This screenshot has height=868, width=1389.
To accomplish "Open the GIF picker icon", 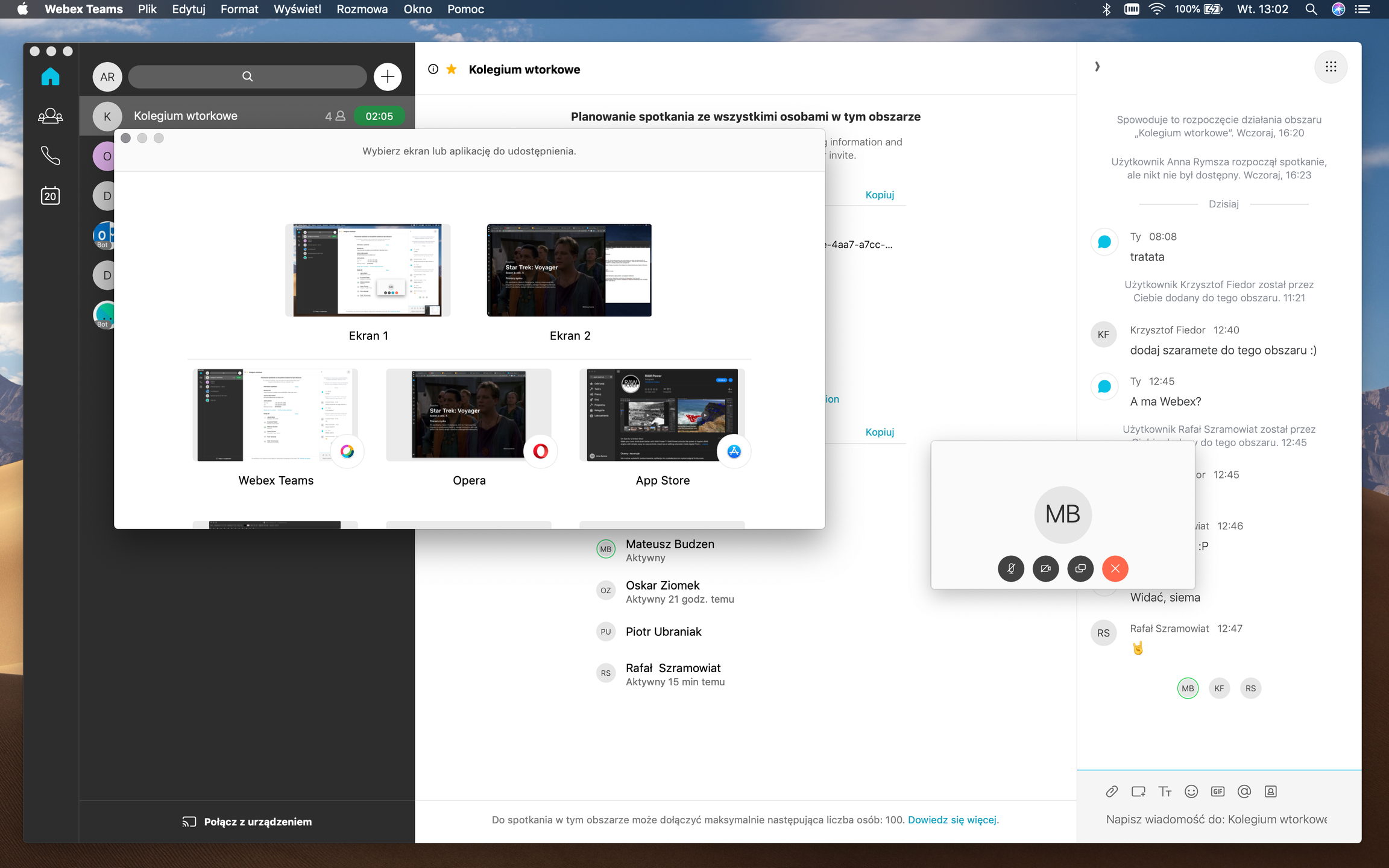I will [x=1217, y=791].
